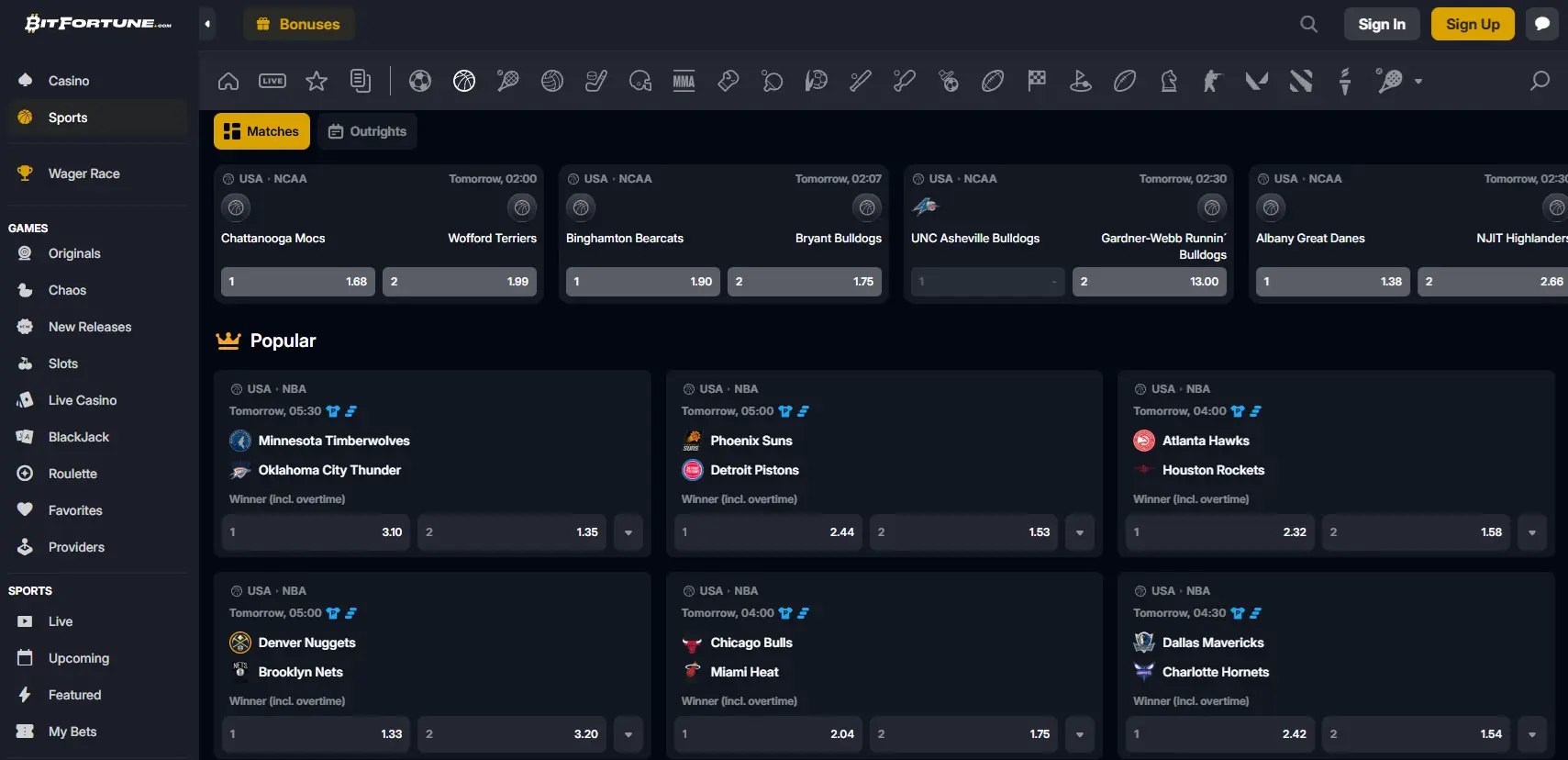Select the ice hockey stick icon

pyautogui.click(x=596, y=81)
